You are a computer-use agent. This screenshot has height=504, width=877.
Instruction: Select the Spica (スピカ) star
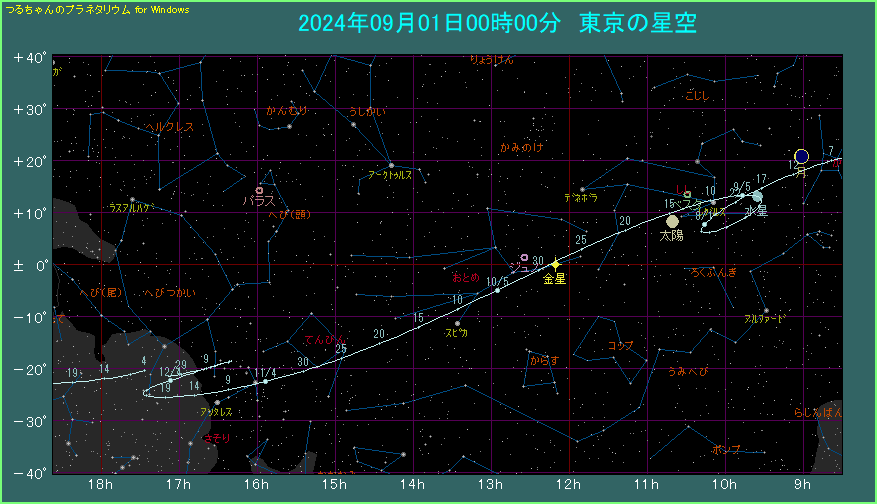pos(457,323)
